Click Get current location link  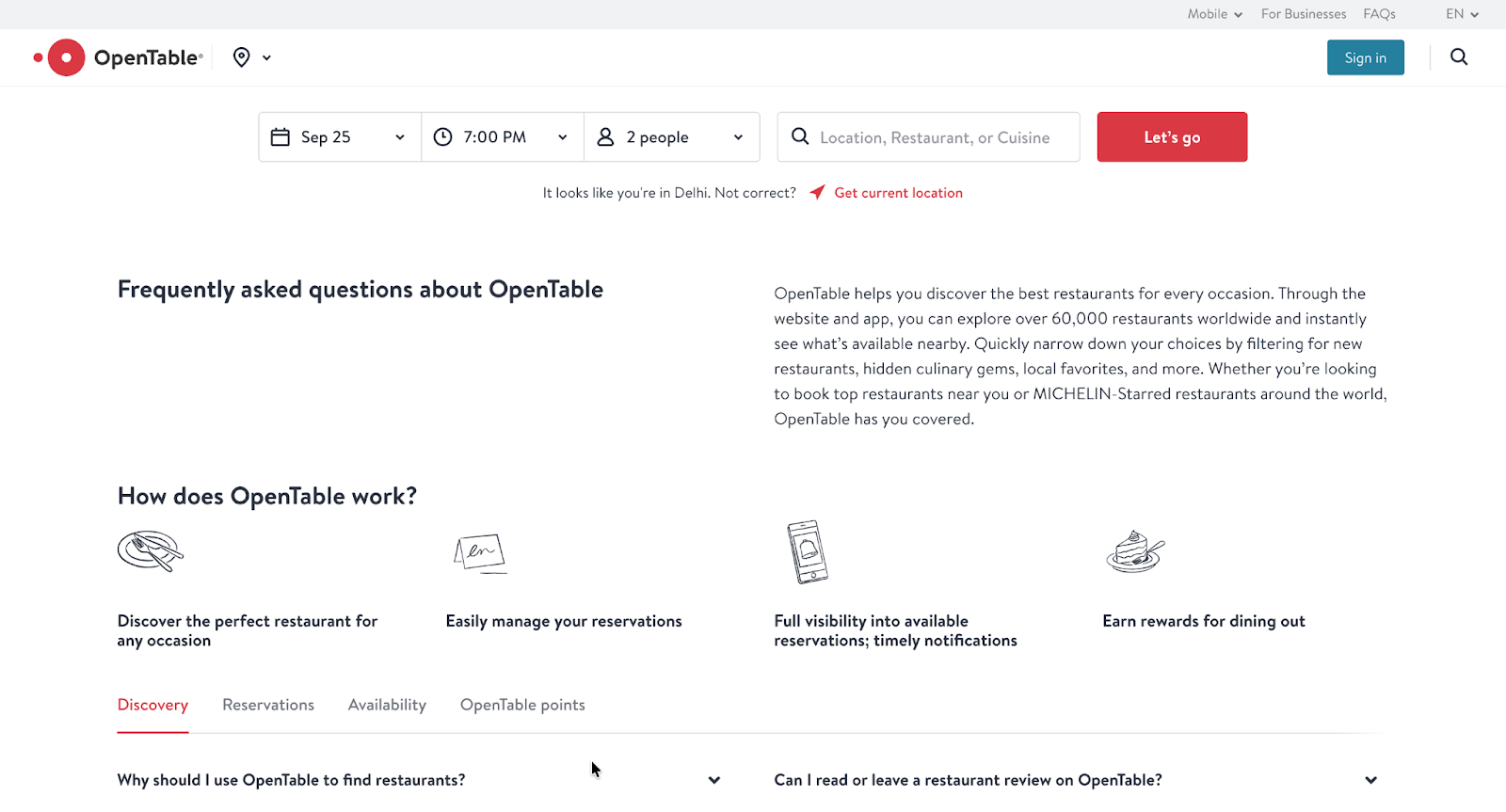pyautogui.click(x=898, y=193)
